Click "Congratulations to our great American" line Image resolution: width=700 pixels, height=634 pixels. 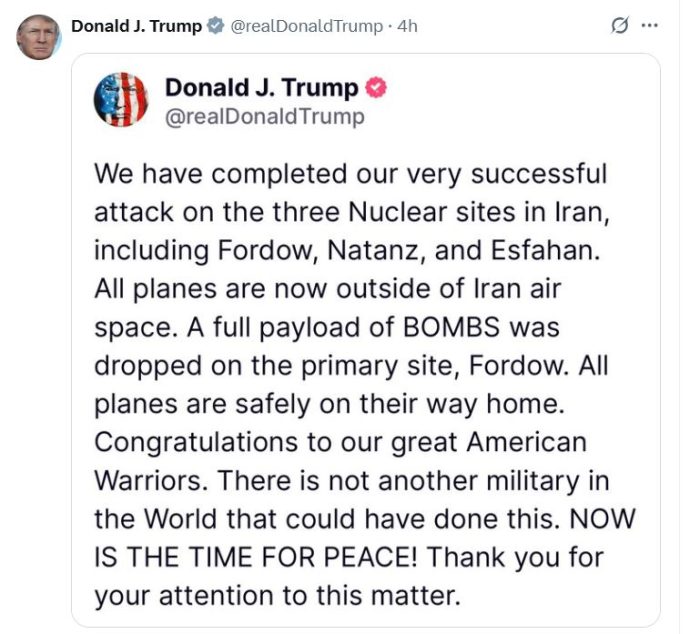pos(340,441)
